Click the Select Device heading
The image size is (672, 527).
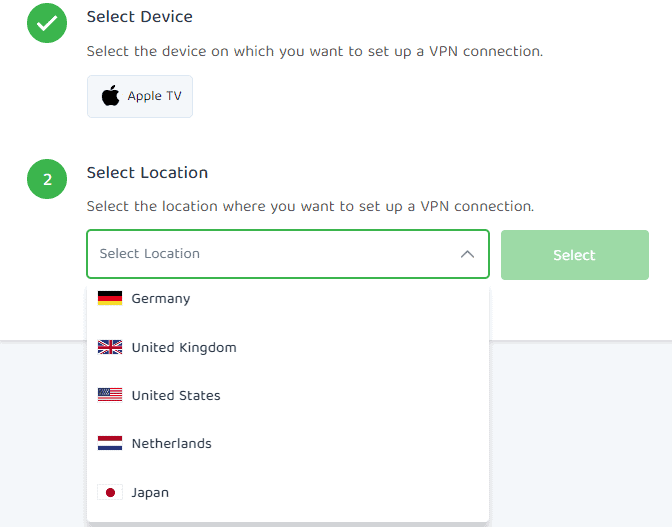pyautogui.click(x=140, y=17)
